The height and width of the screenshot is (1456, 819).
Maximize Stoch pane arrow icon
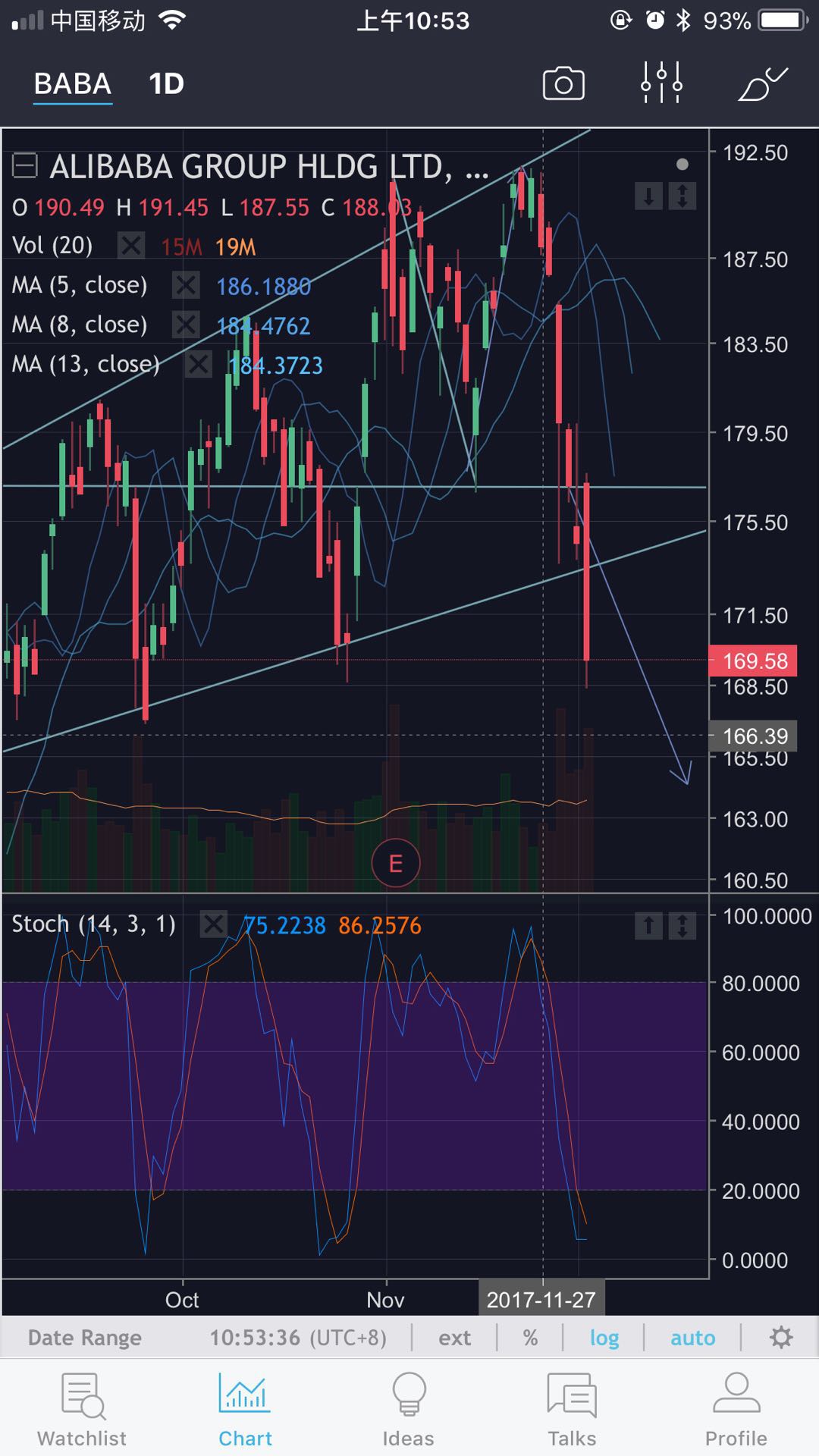click(682, 925)
